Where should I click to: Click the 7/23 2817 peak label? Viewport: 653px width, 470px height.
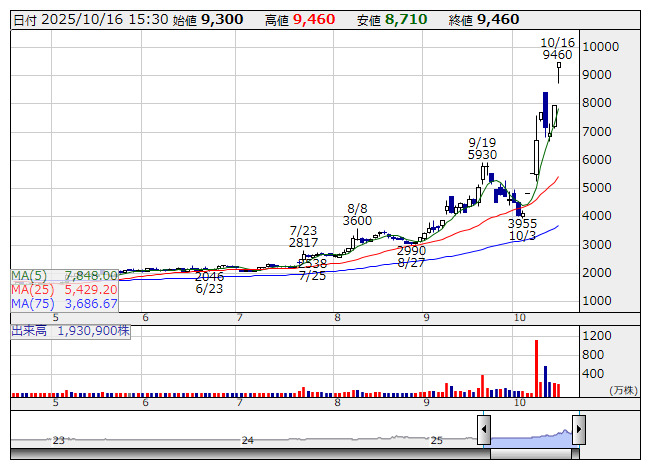(x=303, y=236)
